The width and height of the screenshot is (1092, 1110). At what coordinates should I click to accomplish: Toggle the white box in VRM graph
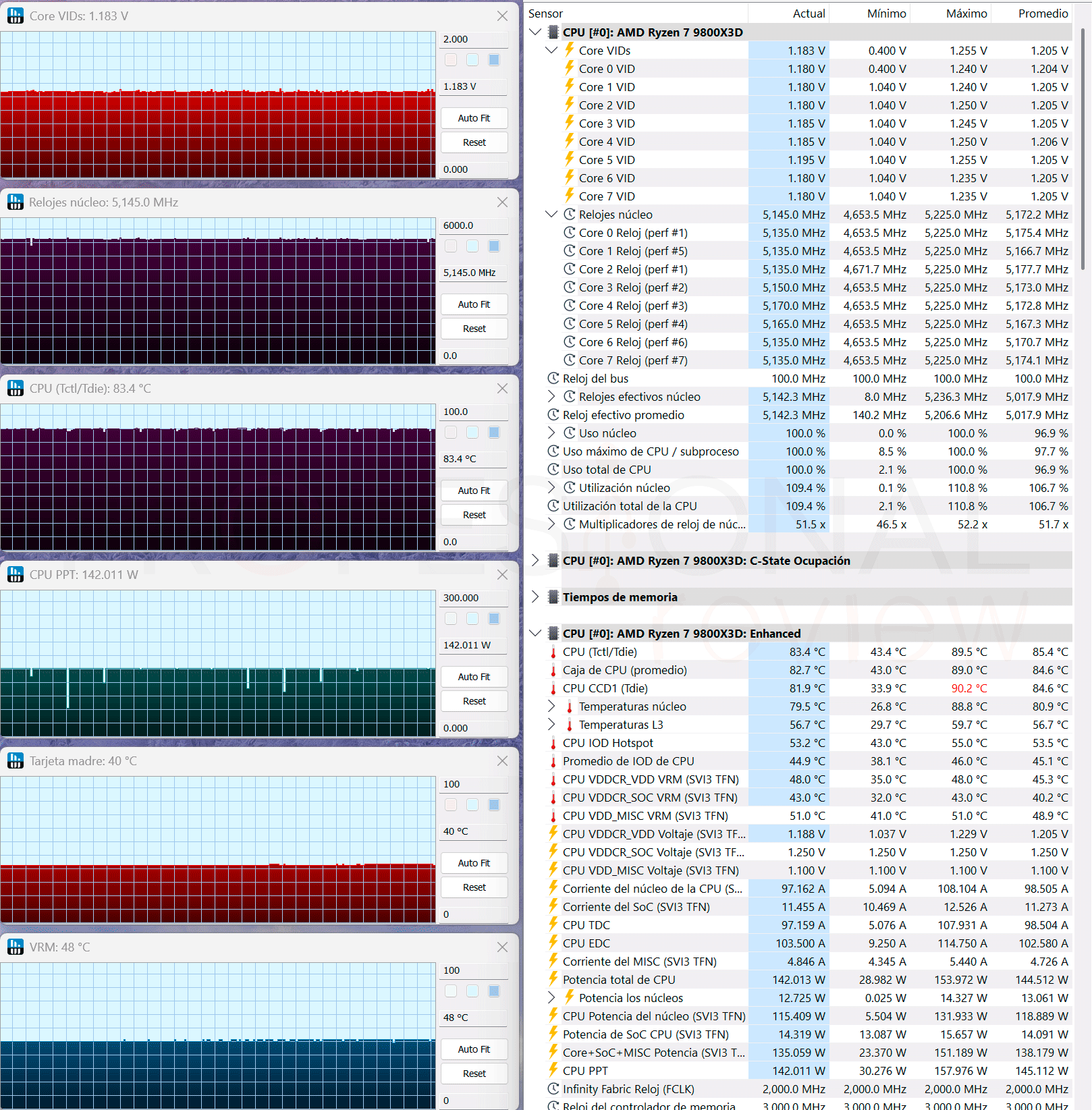pyautogui.click(x=451, y=991)
